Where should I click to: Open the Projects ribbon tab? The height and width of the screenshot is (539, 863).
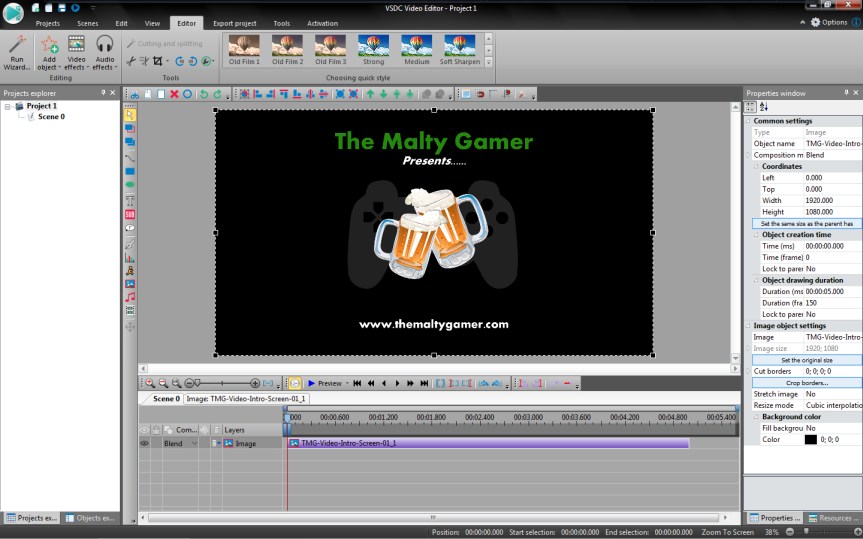point(47,23)
